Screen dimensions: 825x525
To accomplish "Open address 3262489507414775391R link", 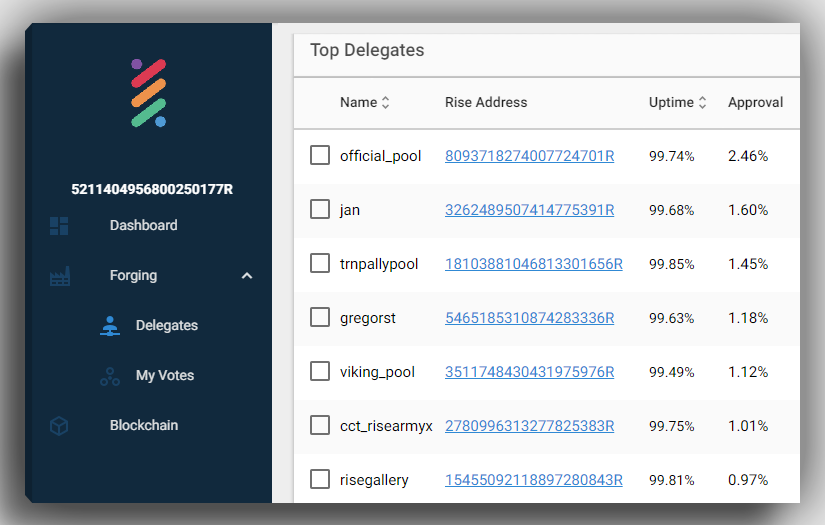I will pyautogui.click(x=529, y=210).
